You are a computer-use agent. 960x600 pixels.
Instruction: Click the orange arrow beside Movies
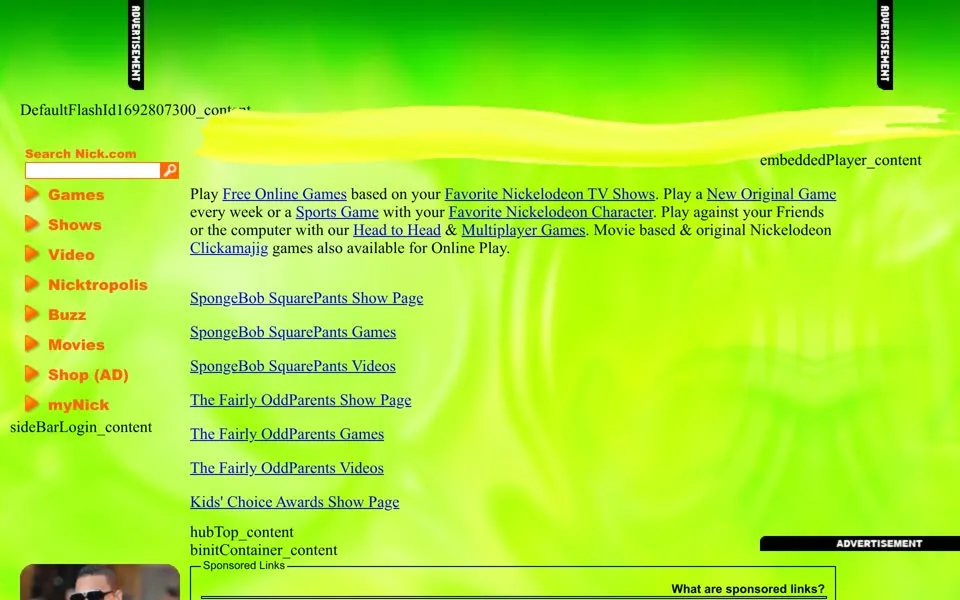(x=32, y=344)
